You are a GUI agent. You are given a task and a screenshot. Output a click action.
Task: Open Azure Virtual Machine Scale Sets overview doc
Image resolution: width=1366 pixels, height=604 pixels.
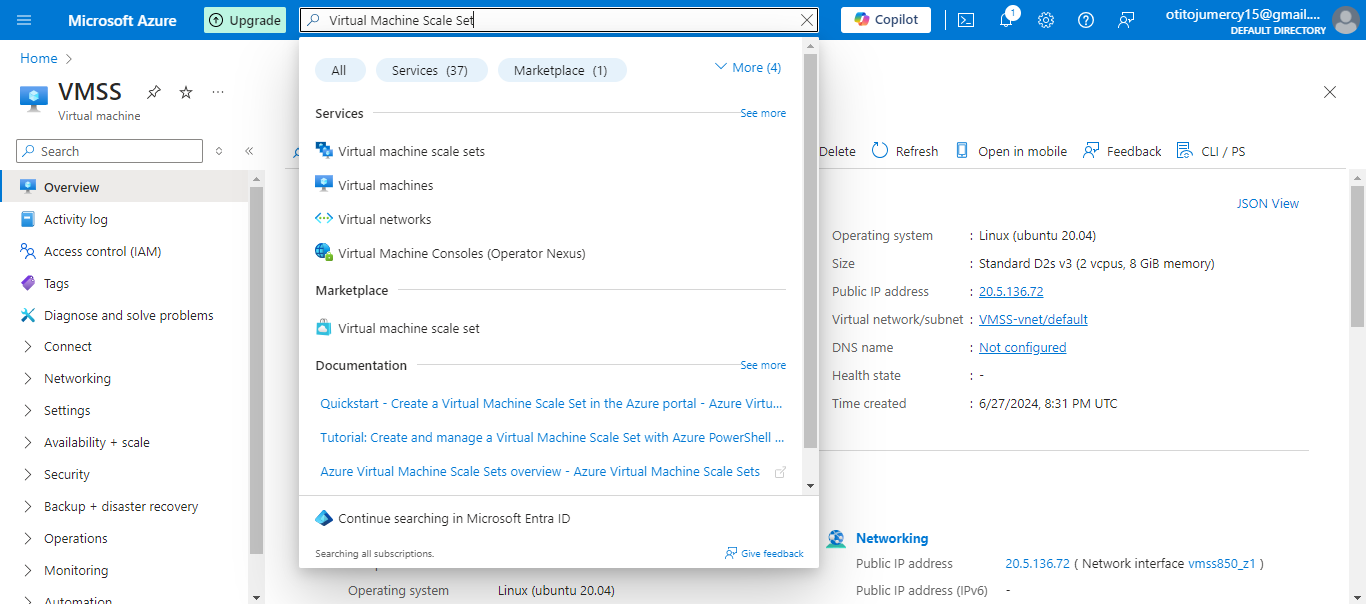(x=540, y=472)
